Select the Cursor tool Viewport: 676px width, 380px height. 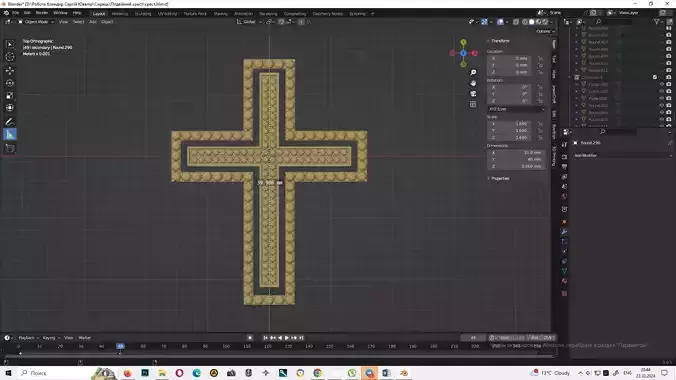pyautogui.click(x=10, y=57)
